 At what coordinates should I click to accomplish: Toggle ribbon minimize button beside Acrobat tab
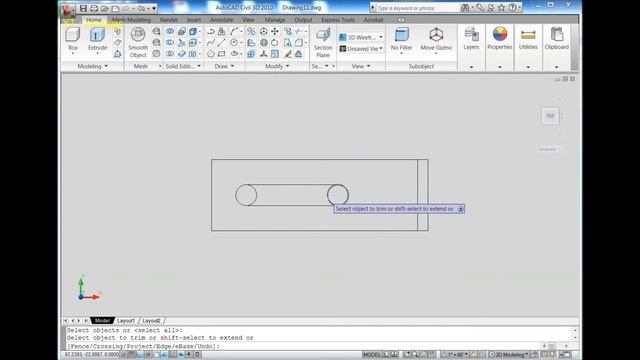[x=402, y=20]
